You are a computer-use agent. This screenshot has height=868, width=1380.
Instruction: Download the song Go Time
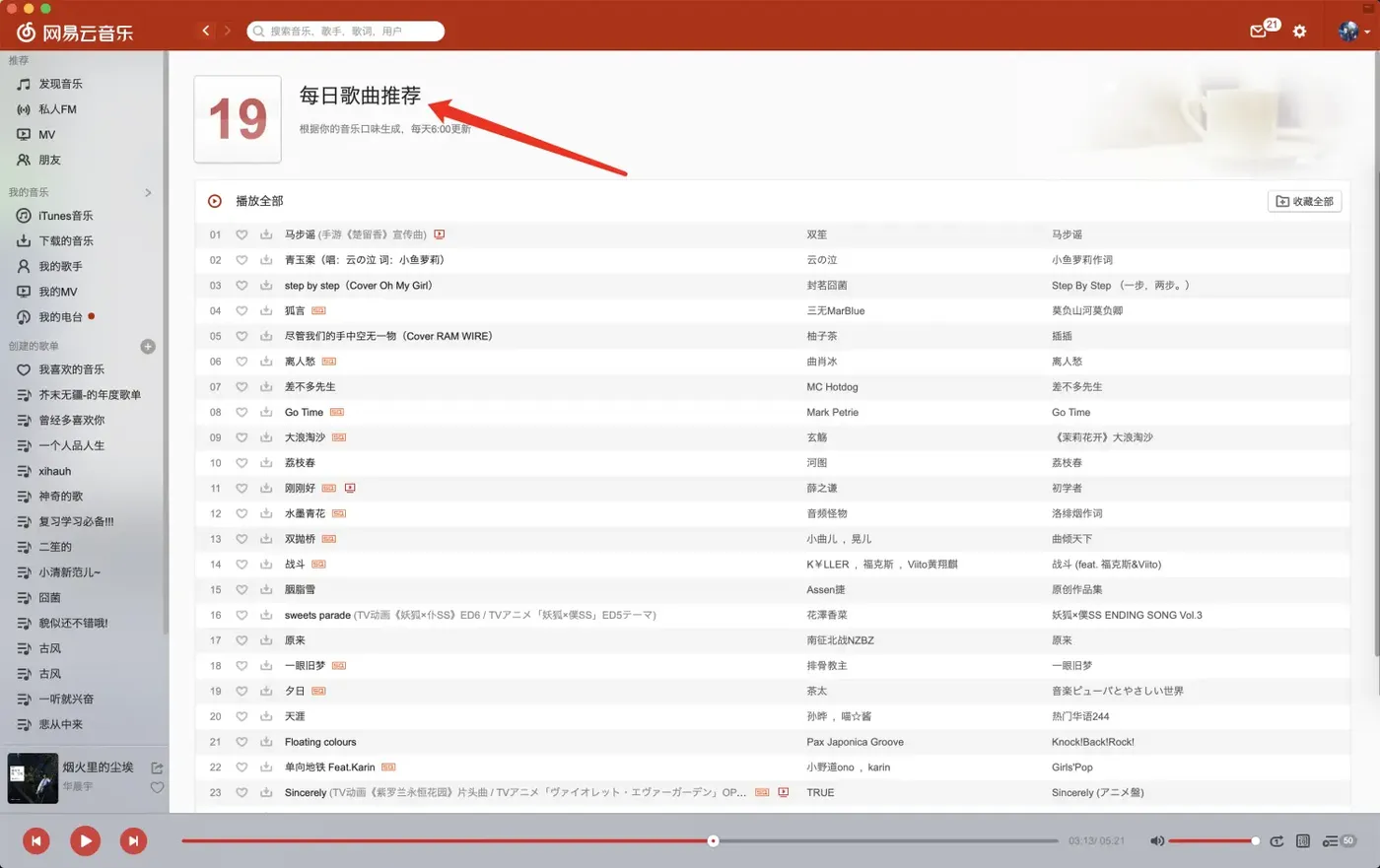(x=266, y=412)
